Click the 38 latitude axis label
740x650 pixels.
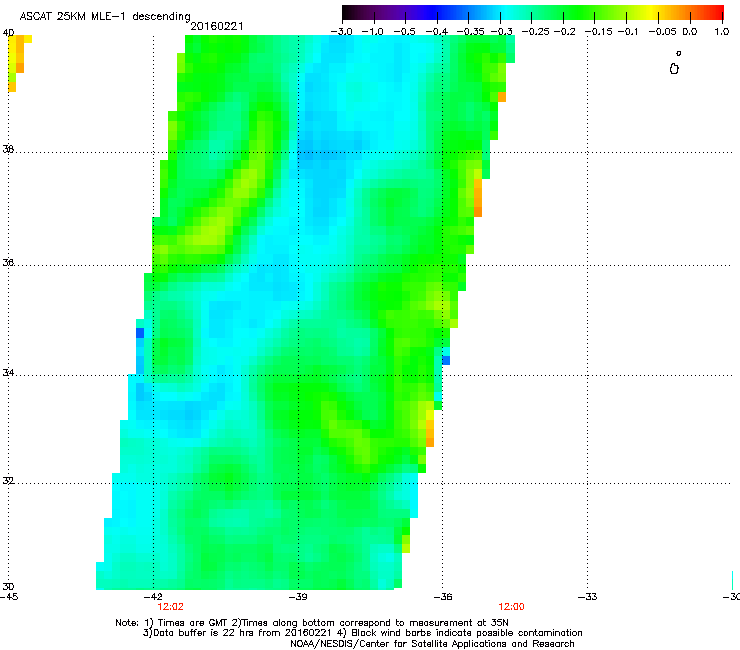(x=8, y=149)
